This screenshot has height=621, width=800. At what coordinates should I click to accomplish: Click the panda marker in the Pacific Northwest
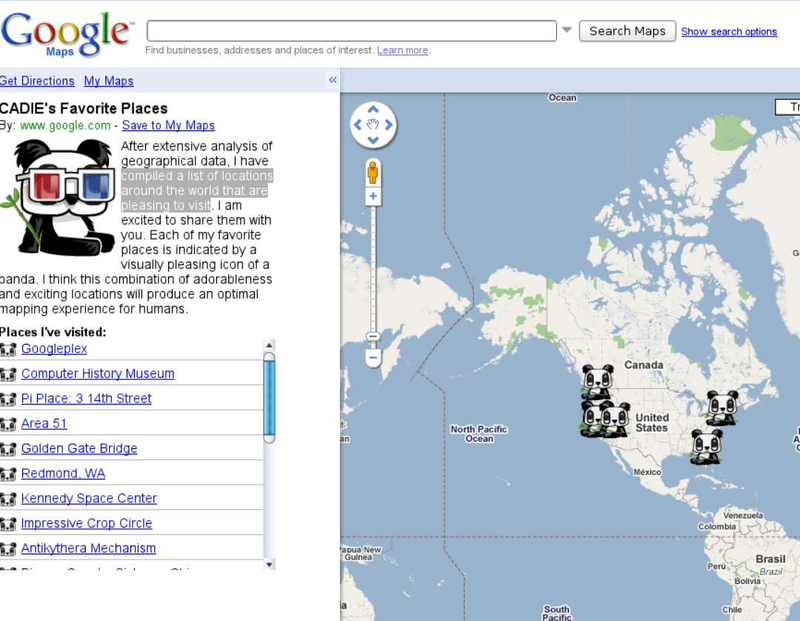point(597,382)
